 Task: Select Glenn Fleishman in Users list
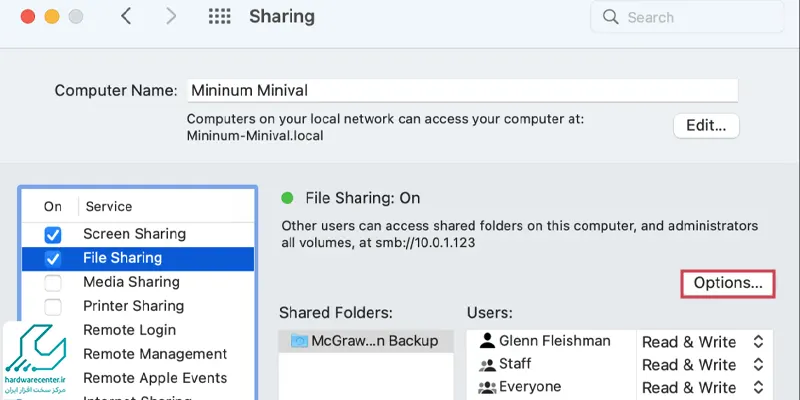pos(551,341)
